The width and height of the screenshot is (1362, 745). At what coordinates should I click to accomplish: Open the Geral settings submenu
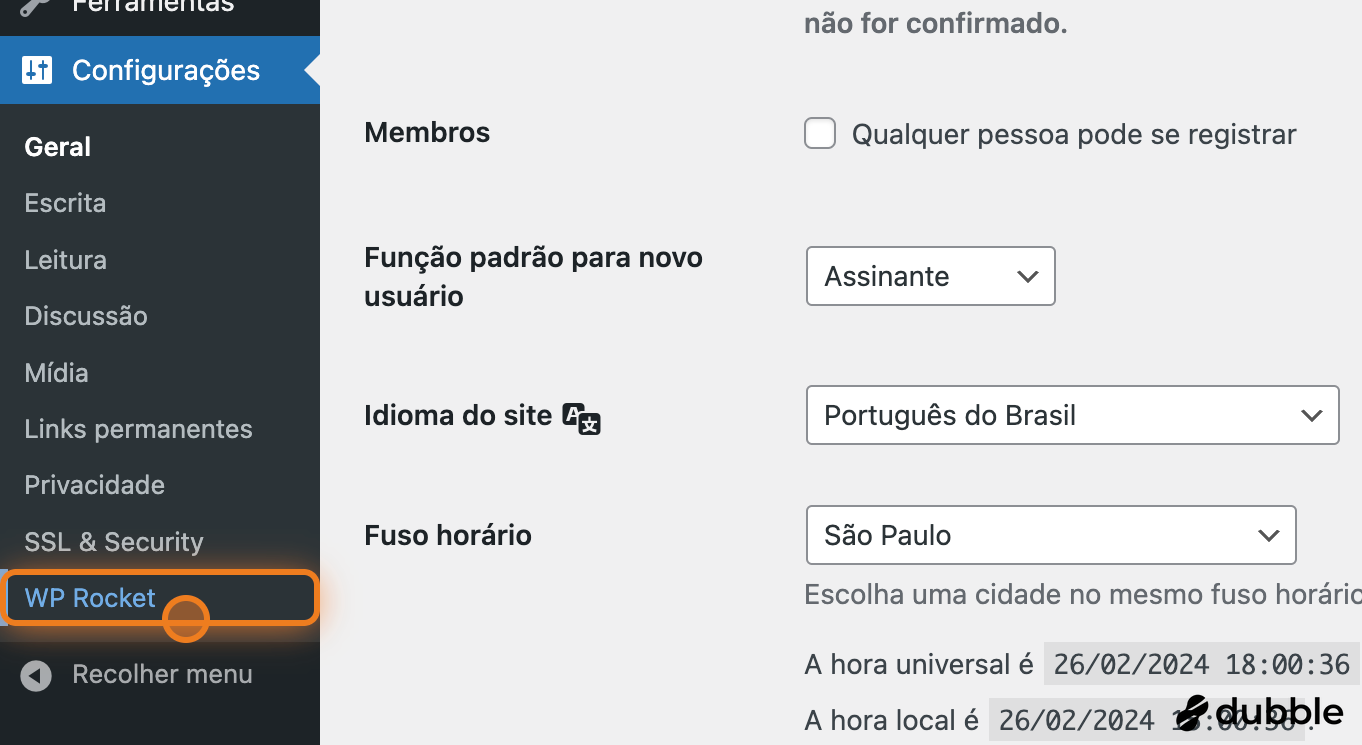[x=58, y=147]
